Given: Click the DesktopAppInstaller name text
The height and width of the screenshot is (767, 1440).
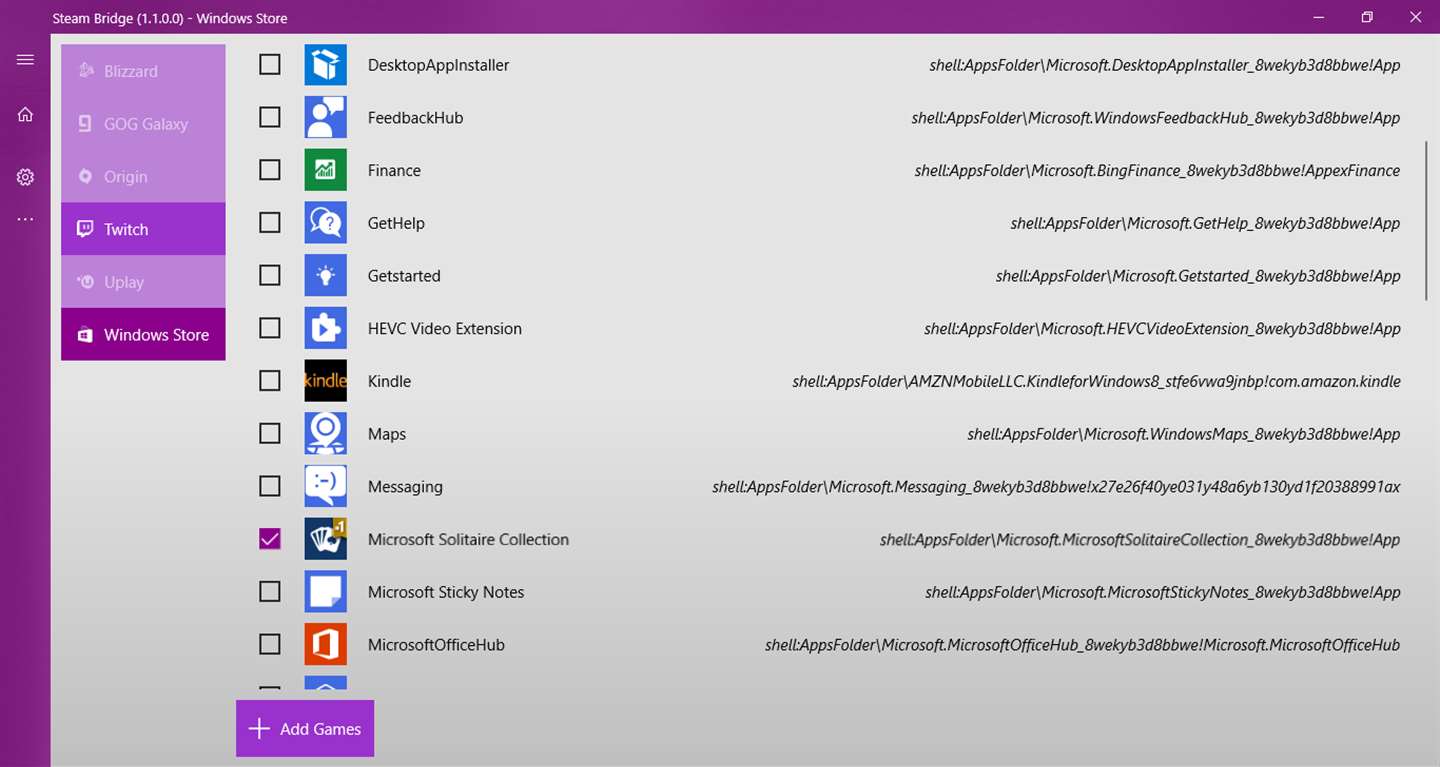Looking at the screenshot, I should pos(438,65).
